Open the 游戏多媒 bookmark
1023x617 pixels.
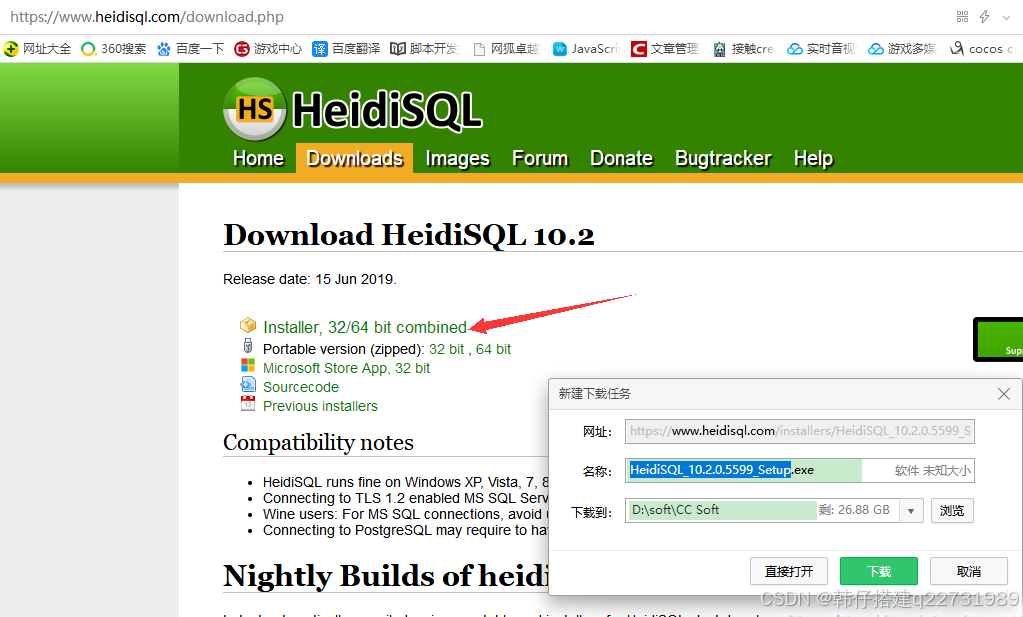coord(902,49)
